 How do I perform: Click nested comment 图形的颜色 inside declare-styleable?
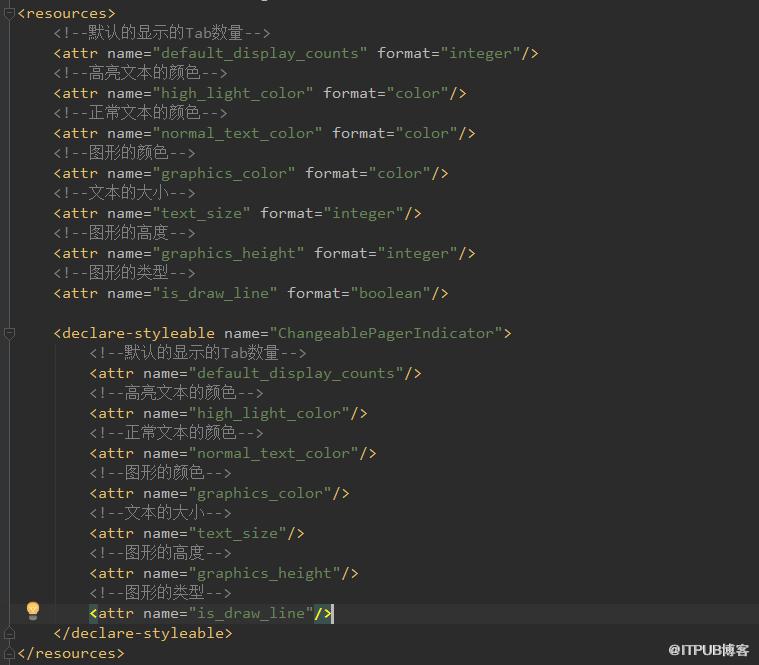point(160,473)
